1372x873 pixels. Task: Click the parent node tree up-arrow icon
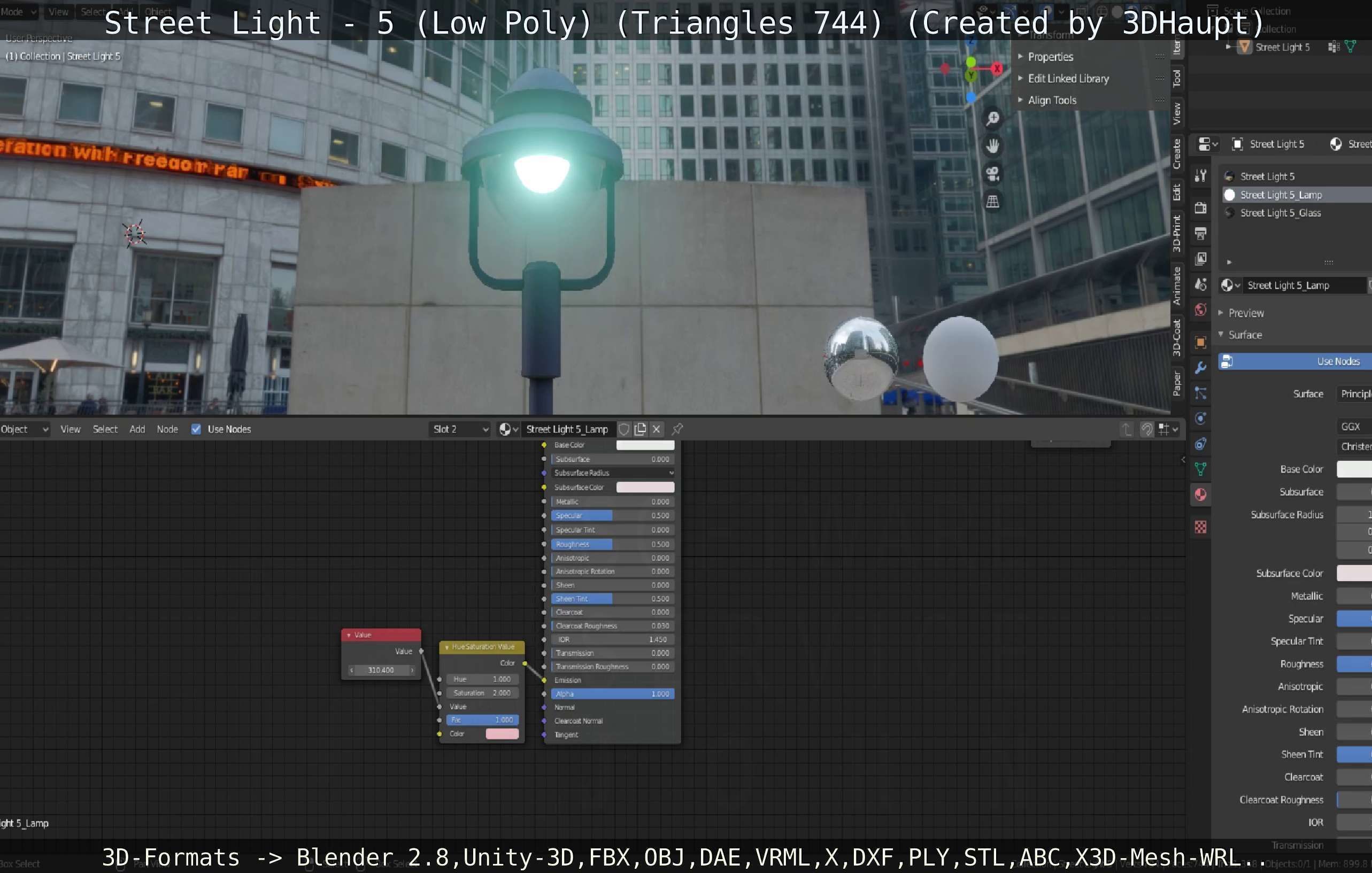[x=1127, y=429]
